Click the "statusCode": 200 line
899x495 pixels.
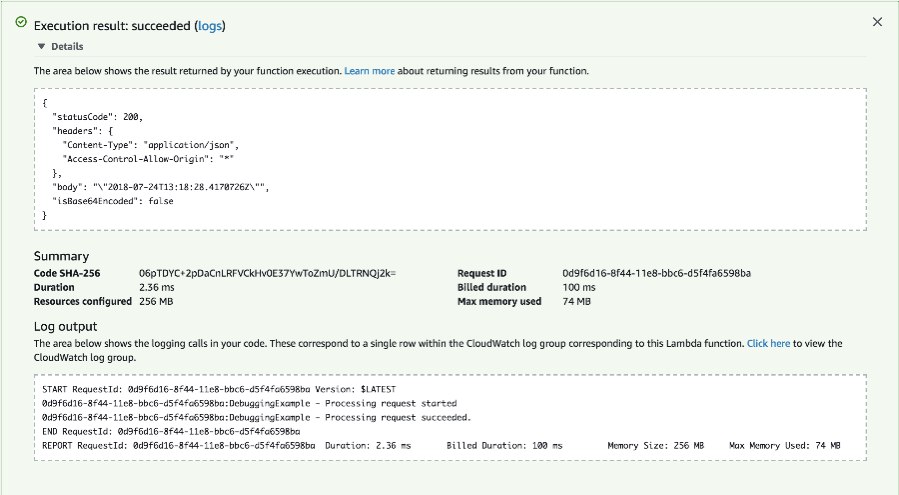97,117
